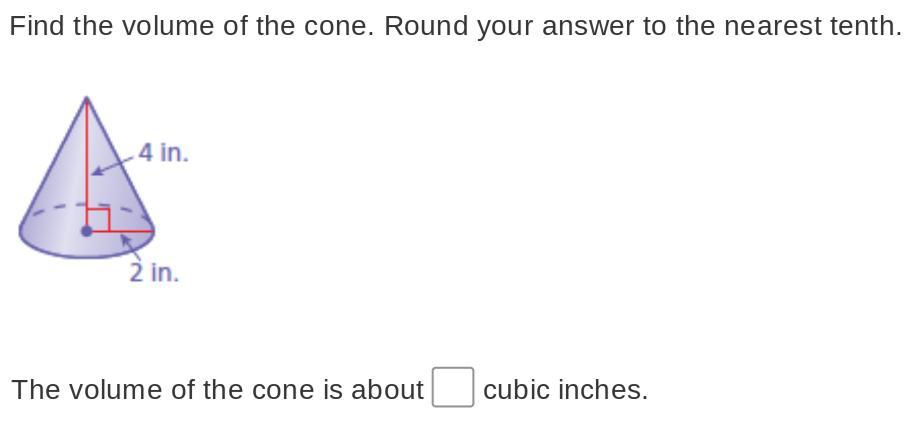Click the red vertical height line
Screen dimensions: 908x423
(87, 162)
